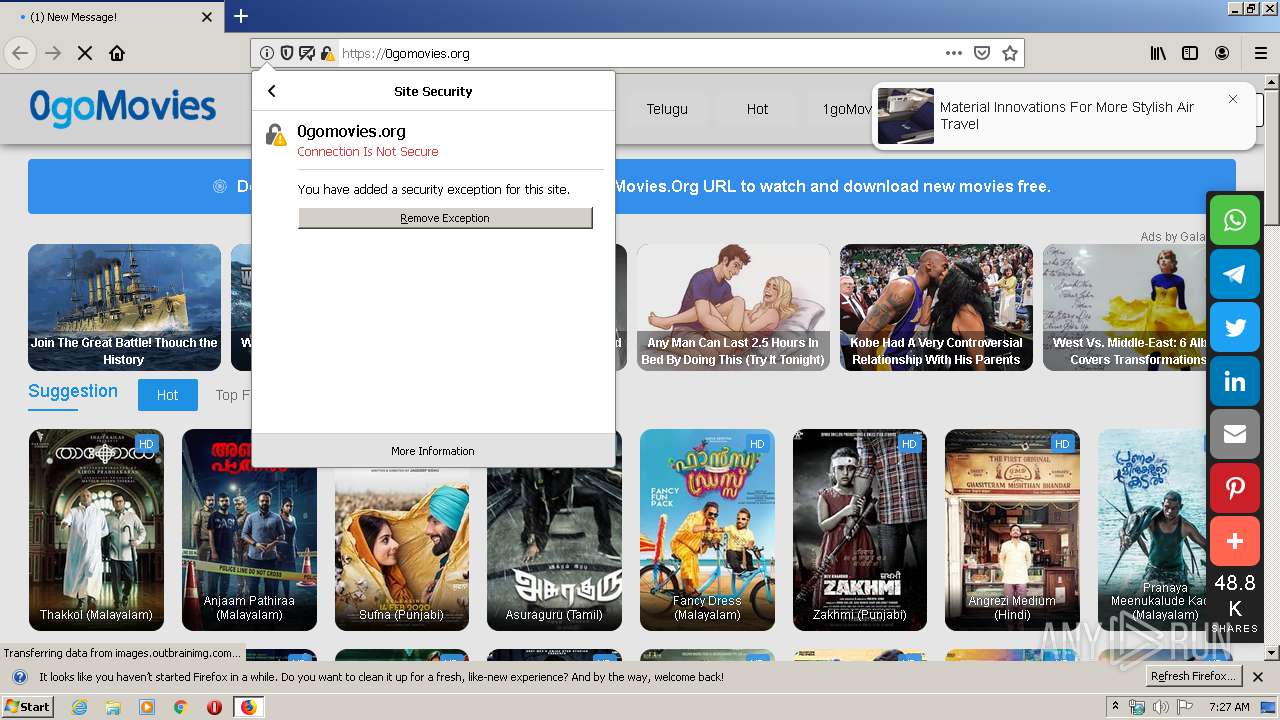This screenshot has width=1280, height=720.
Task: Go back in Site Security panel
Action: click(x=271, y=91)
